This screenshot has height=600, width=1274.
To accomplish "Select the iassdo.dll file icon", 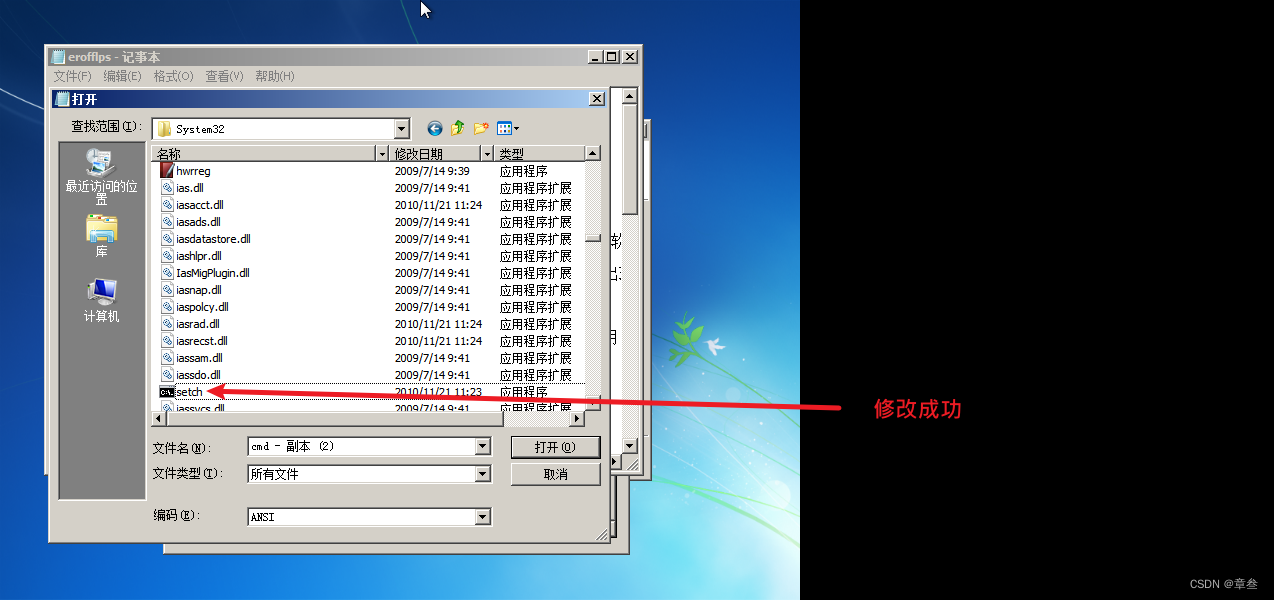I will 167,375.
